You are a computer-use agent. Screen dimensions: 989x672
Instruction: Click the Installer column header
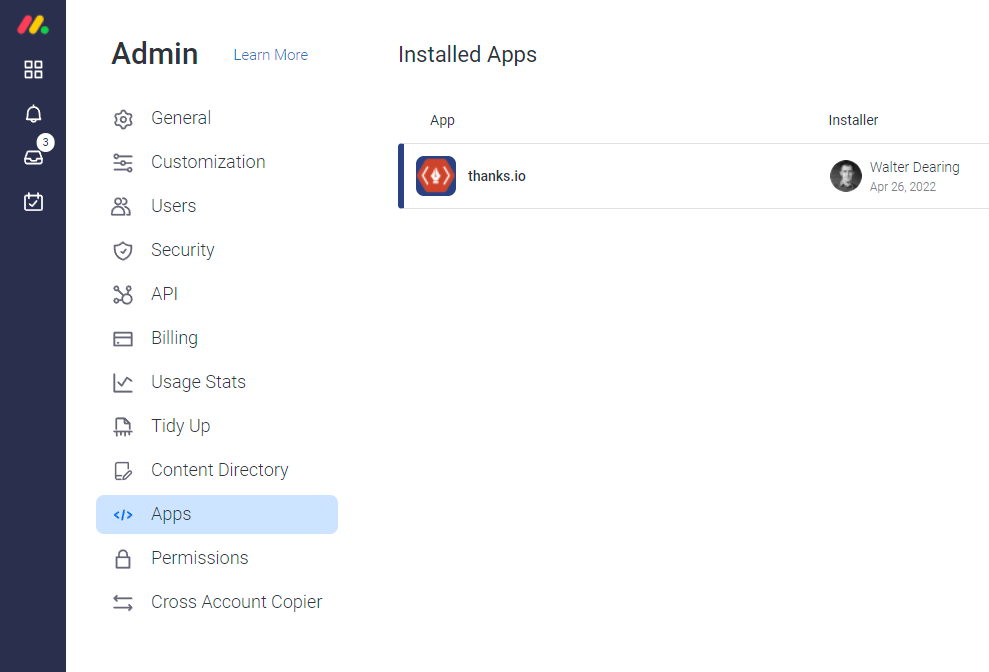(x=853, y=120)
